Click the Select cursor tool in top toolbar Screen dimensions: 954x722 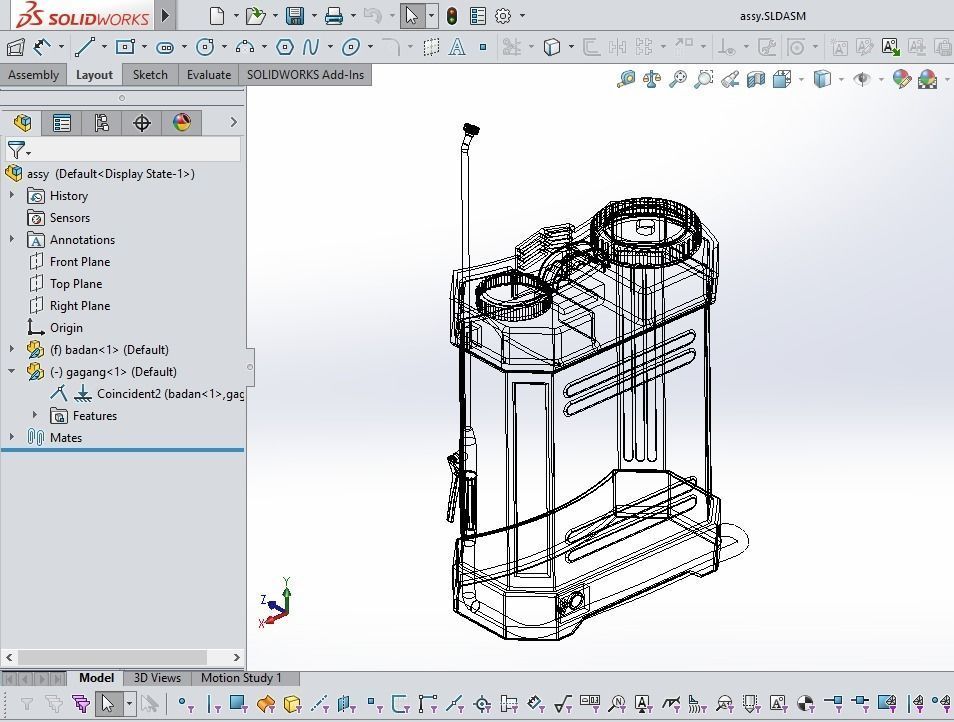pos(412,16)
